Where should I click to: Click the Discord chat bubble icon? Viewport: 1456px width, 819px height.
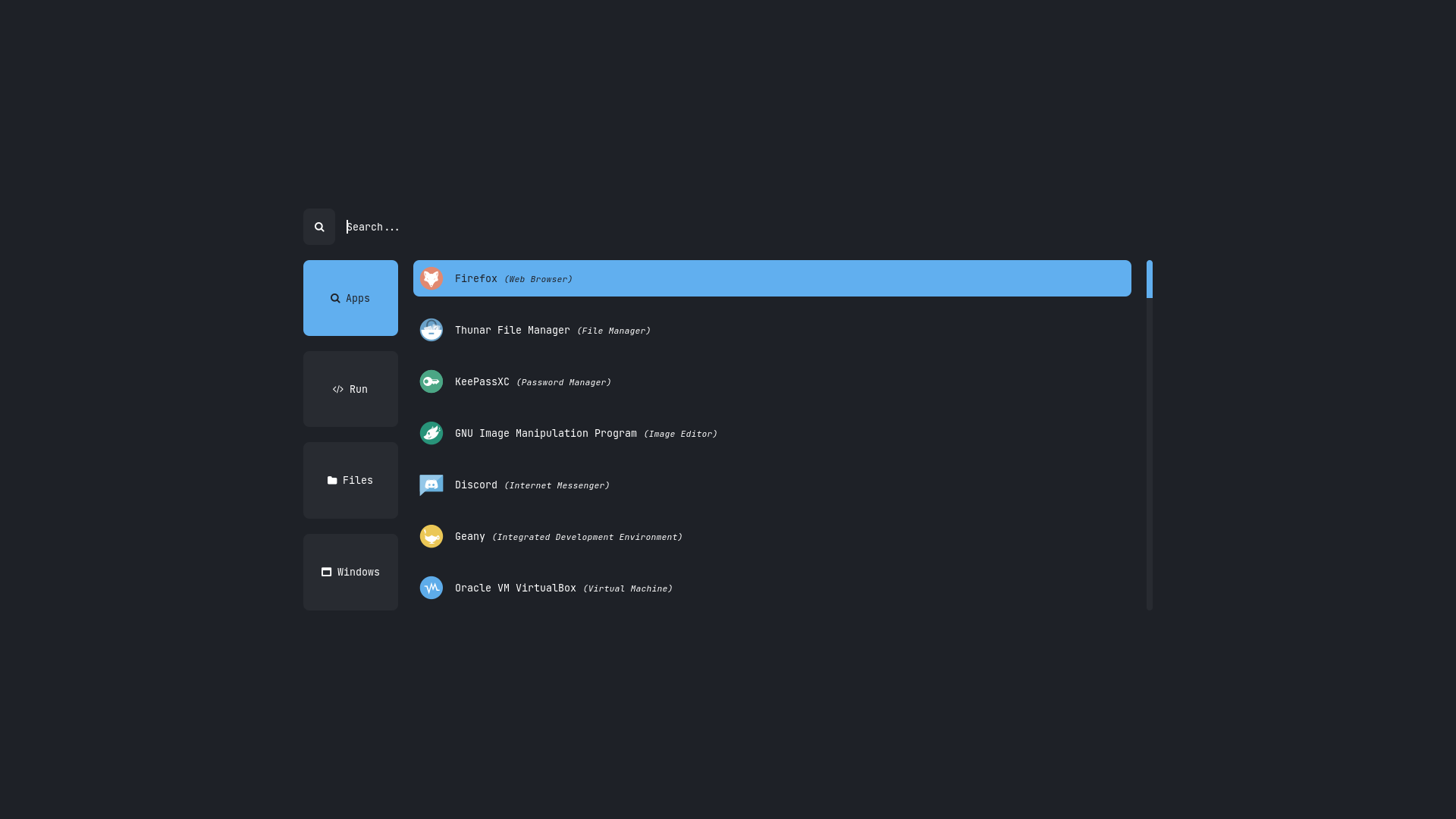[x=431, y=485]
